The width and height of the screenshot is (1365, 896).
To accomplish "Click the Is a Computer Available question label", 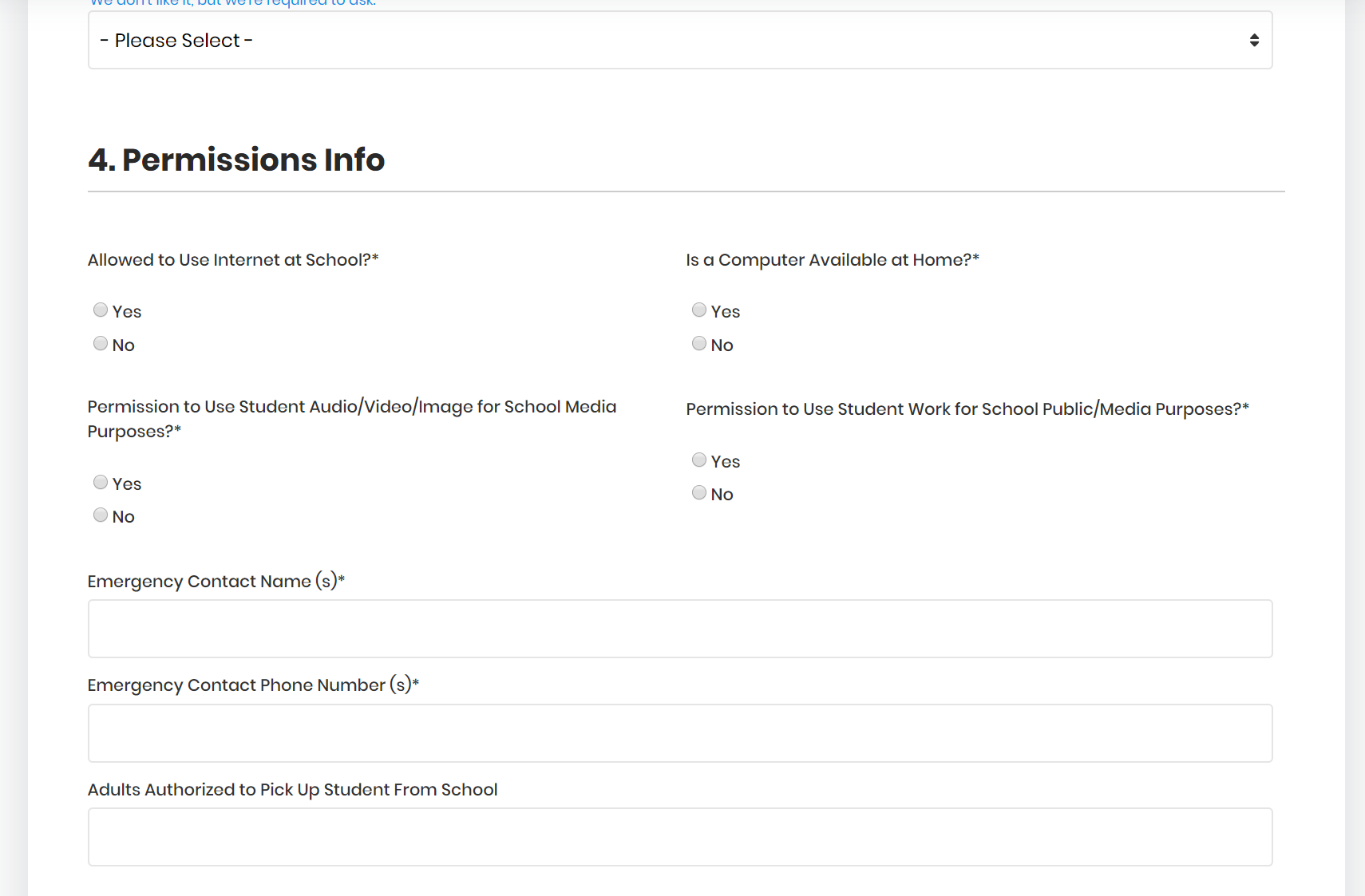I will (x=833, y=260).
